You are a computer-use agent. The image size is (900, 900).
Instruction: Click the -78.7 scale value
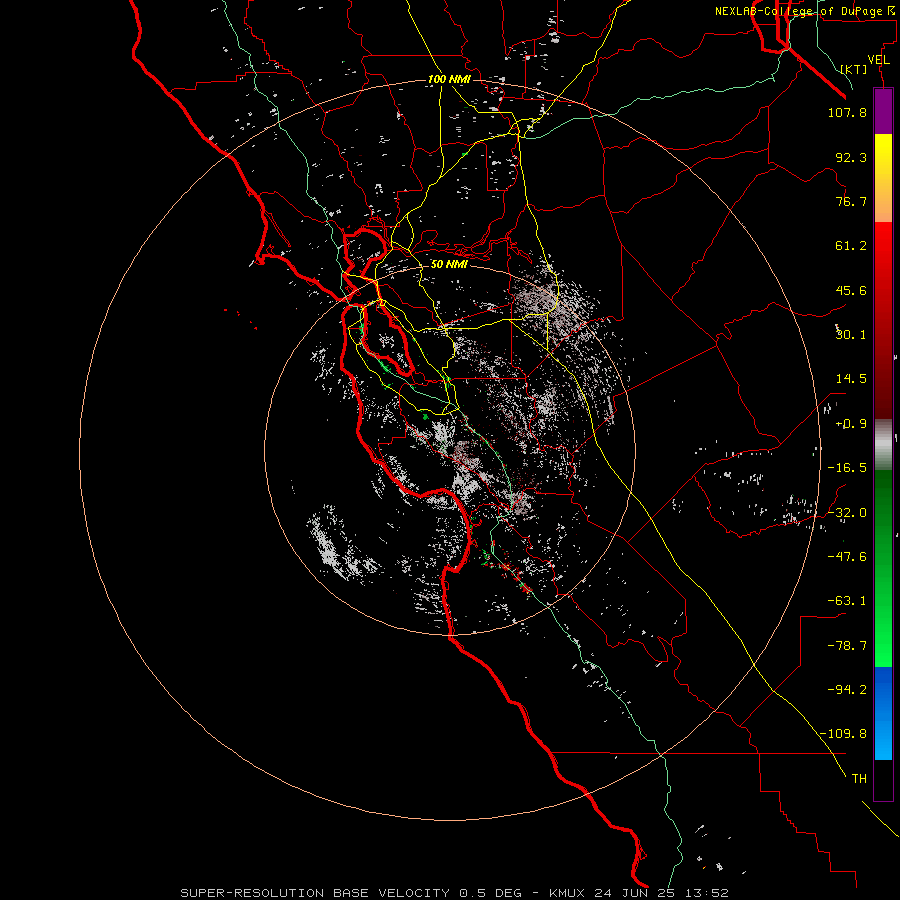[x=847, y=646]
